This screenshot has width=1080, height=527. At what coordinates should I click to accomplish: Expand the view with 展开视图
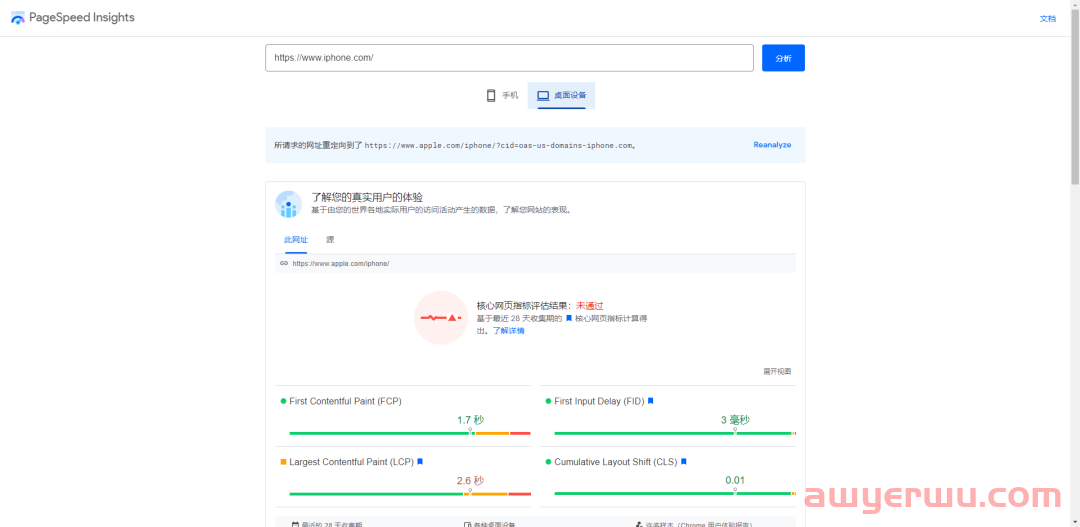point(777,371)
